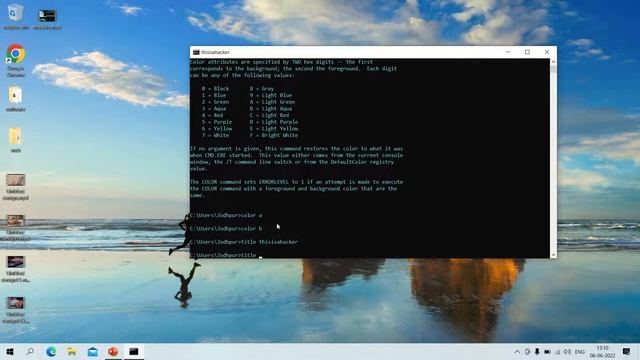Open File Explorer from taskbar
The image size is (640, 360).
coord(72,351)
